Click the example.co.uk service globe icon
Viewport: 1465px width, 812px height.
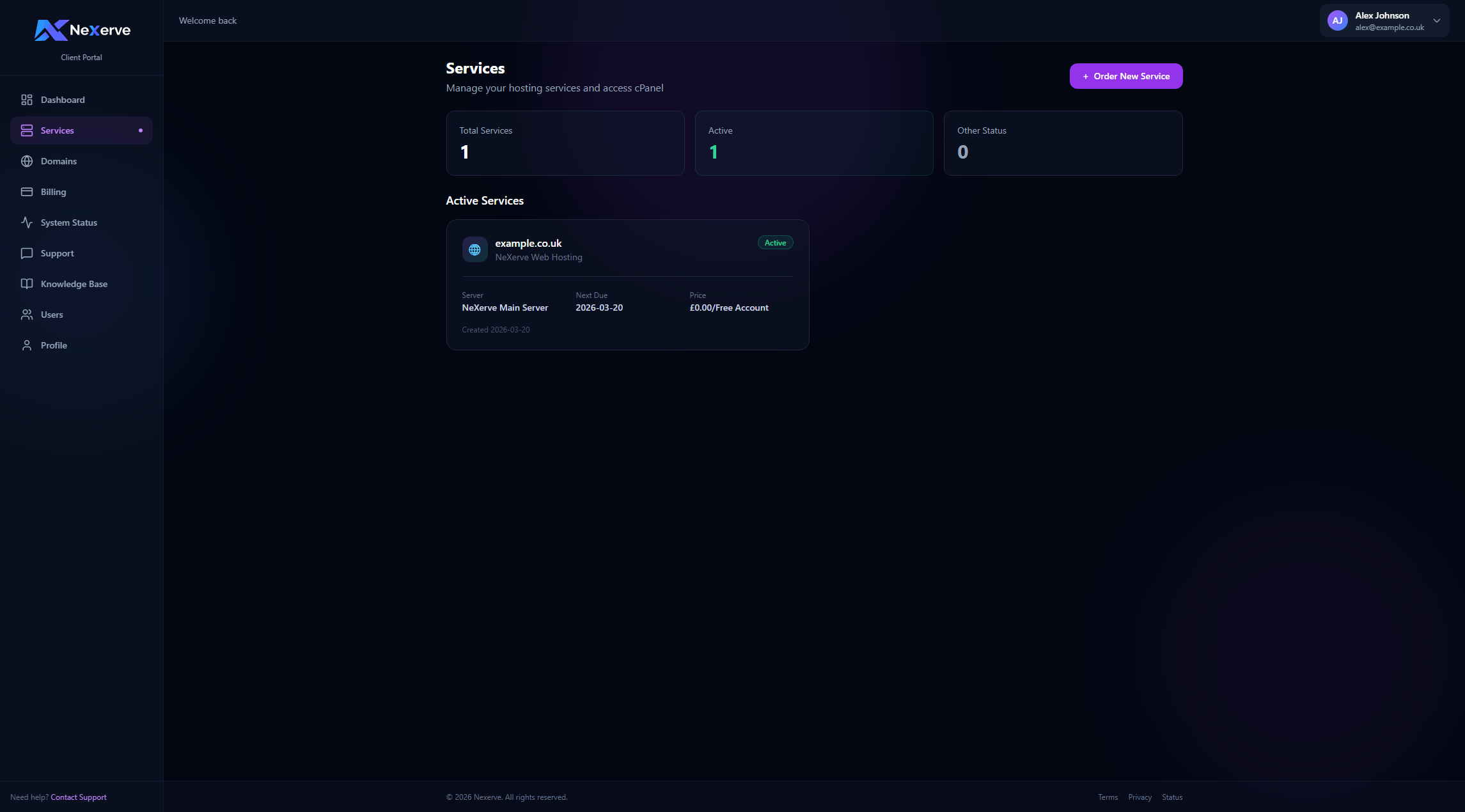[474, 250]
